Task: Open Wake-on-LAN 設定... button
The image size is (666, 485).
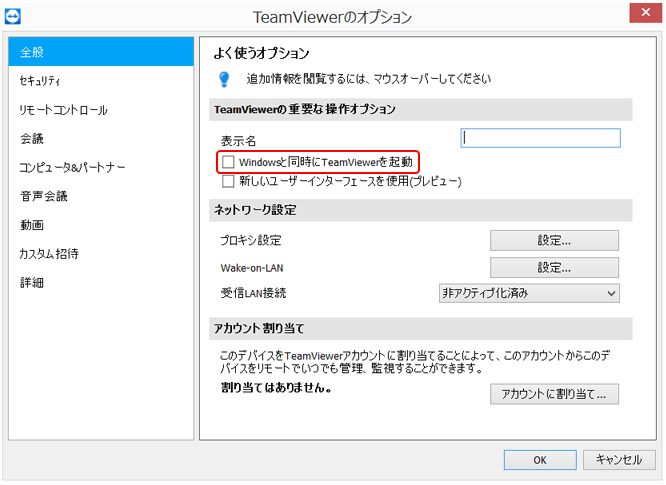Action: point(554,267)
